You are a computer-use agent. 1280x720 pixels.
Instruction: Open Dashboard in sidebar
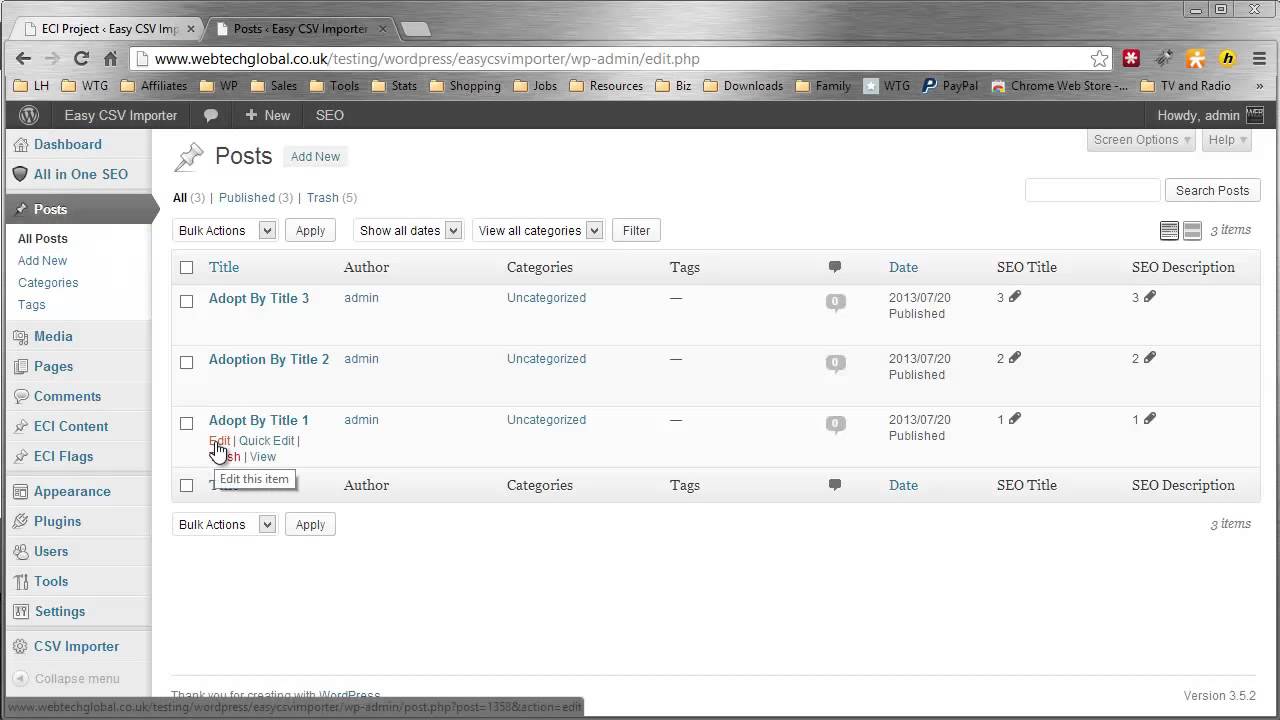pos(68,144)
